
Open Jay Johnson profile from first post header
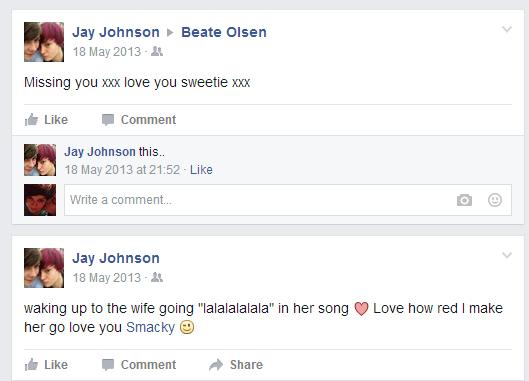[x=116, y=32]
